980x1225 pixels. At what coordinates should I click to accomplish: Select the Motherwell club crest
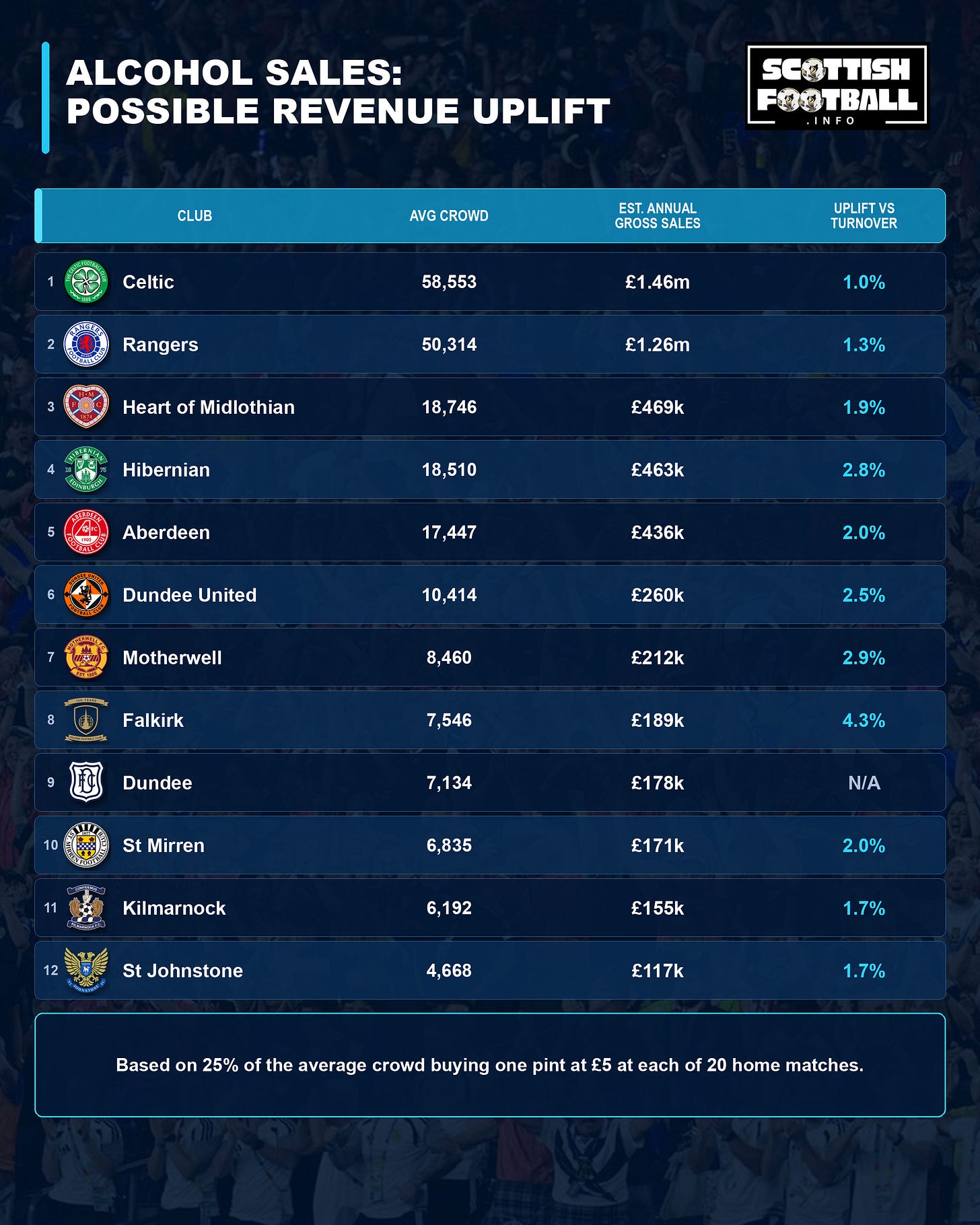point(86,658)
